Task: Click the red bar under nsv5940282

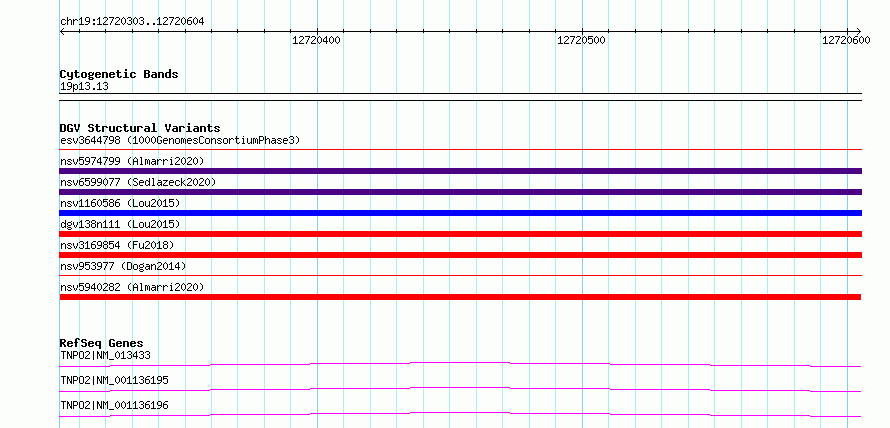Action: [460, 297]
